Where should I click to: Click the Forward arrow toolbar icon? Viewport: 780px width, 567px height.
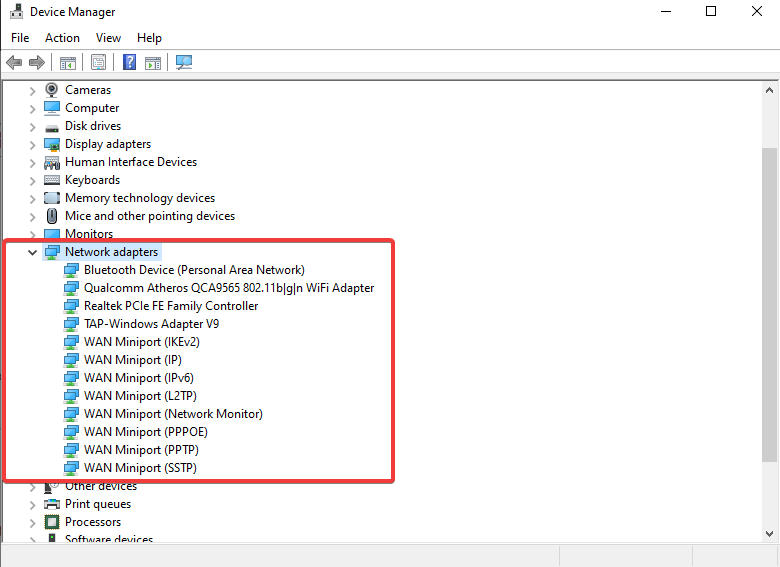pos(37,63)
